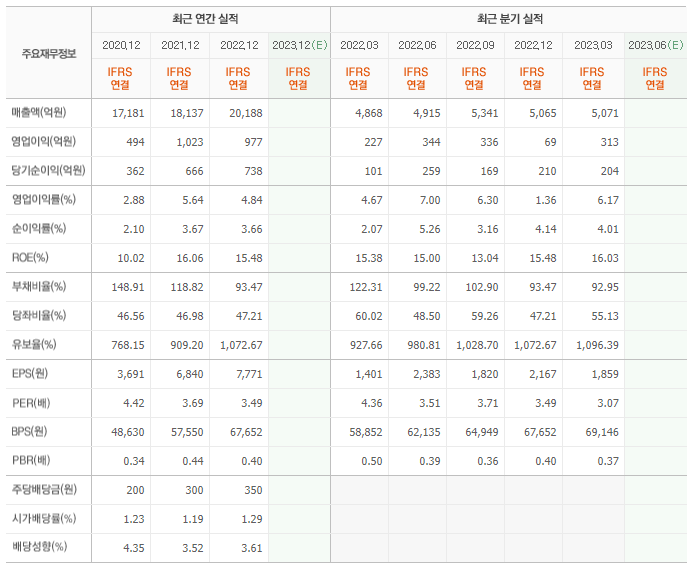Select the ROE(%) row label
This screenshot has width=692, height=567.
[x=30, y=257]
